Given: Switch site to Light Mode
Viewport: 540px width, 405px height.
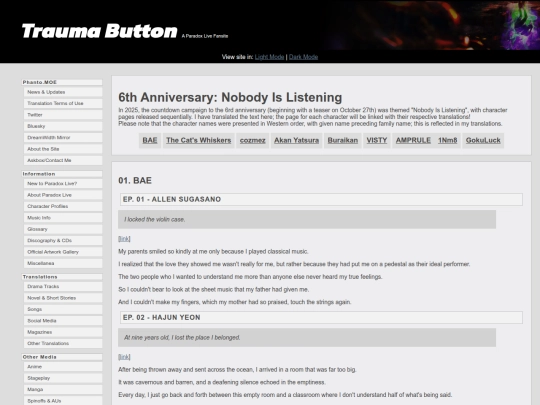Looking at the screenshot, I should 269,57.
